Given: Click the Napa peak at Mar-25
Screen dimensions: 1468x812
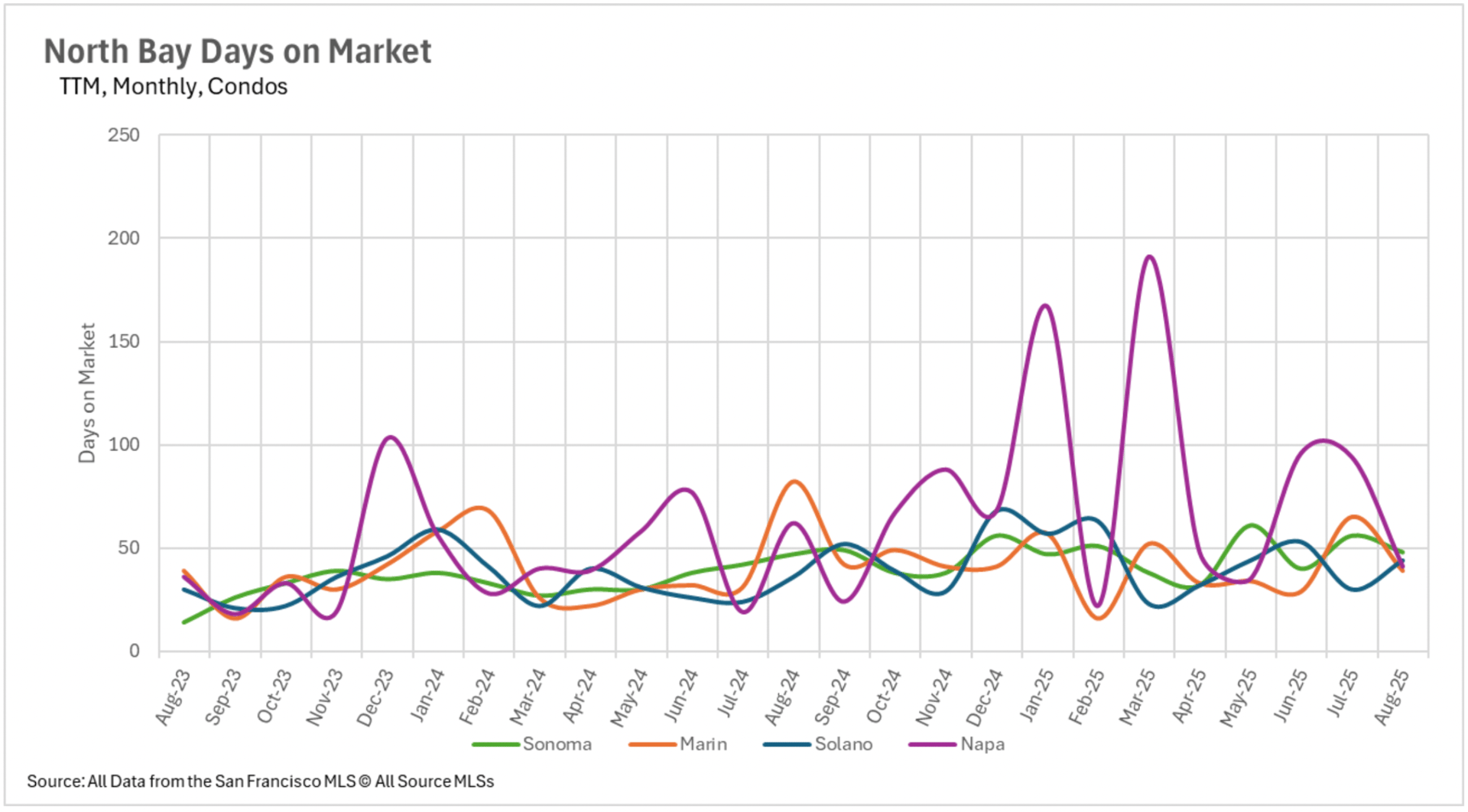Looking at the screenshot, I should [1149, 257].
